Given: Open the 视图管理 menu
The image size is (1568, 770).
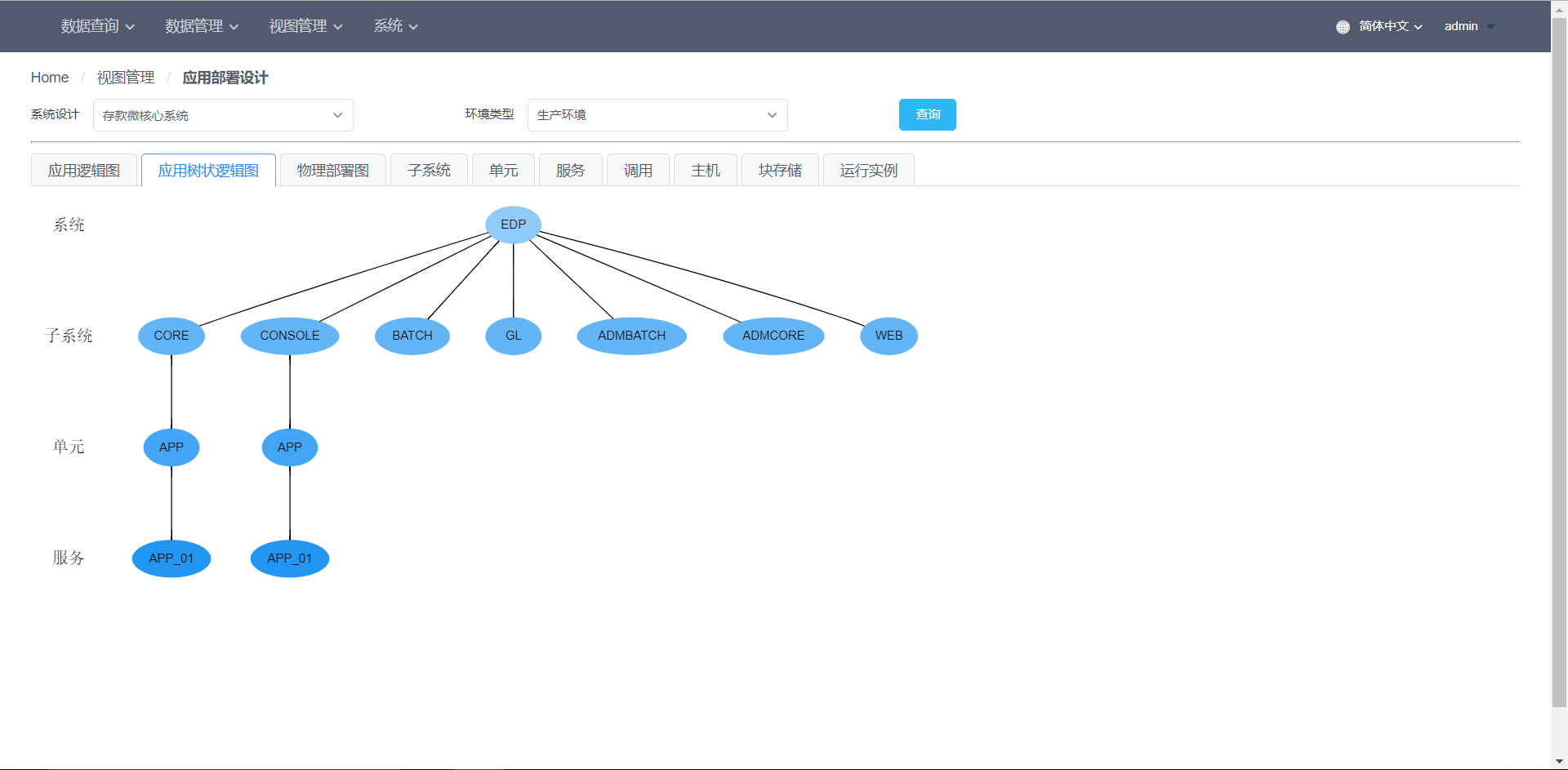Looking at the screenshot, I should pyautogui.click(x=306, y=26).
